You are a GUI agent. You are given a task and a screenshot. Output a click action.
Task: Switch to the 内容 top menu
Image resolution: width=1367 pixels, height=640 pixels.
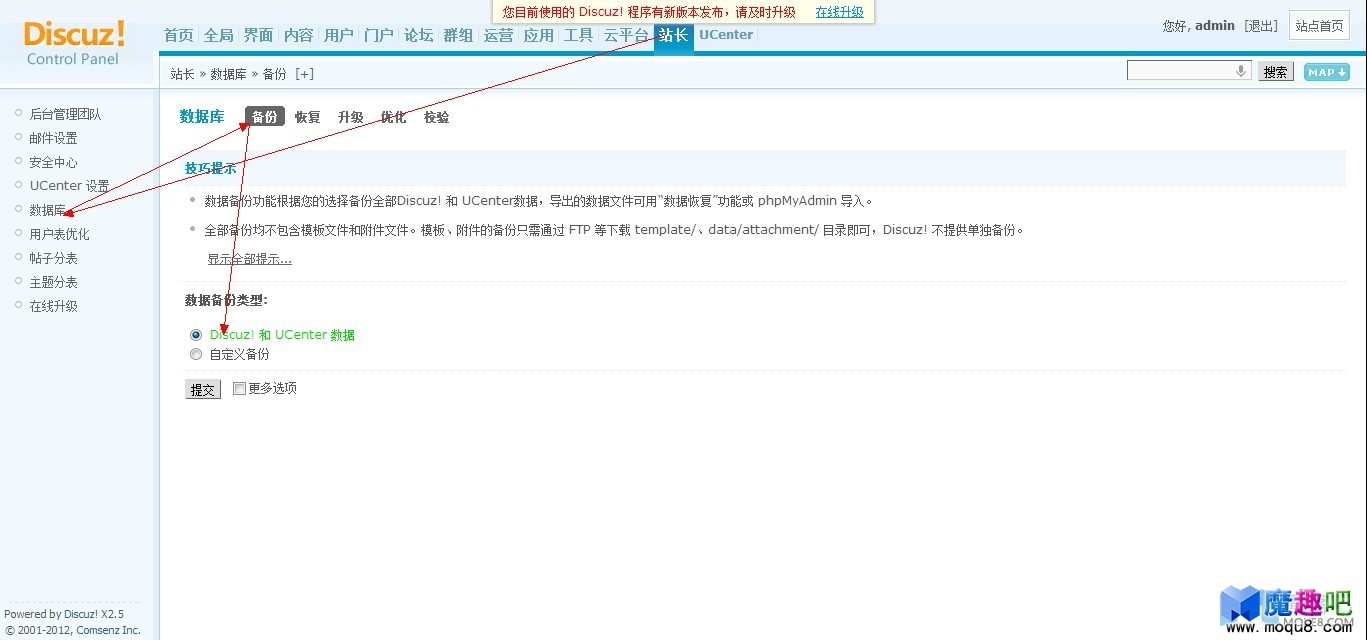point(299,35)
